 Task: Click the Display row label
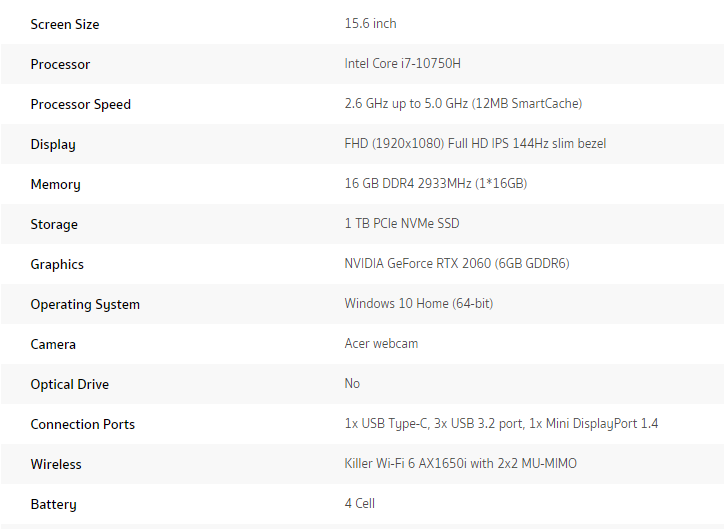point(53,144)
